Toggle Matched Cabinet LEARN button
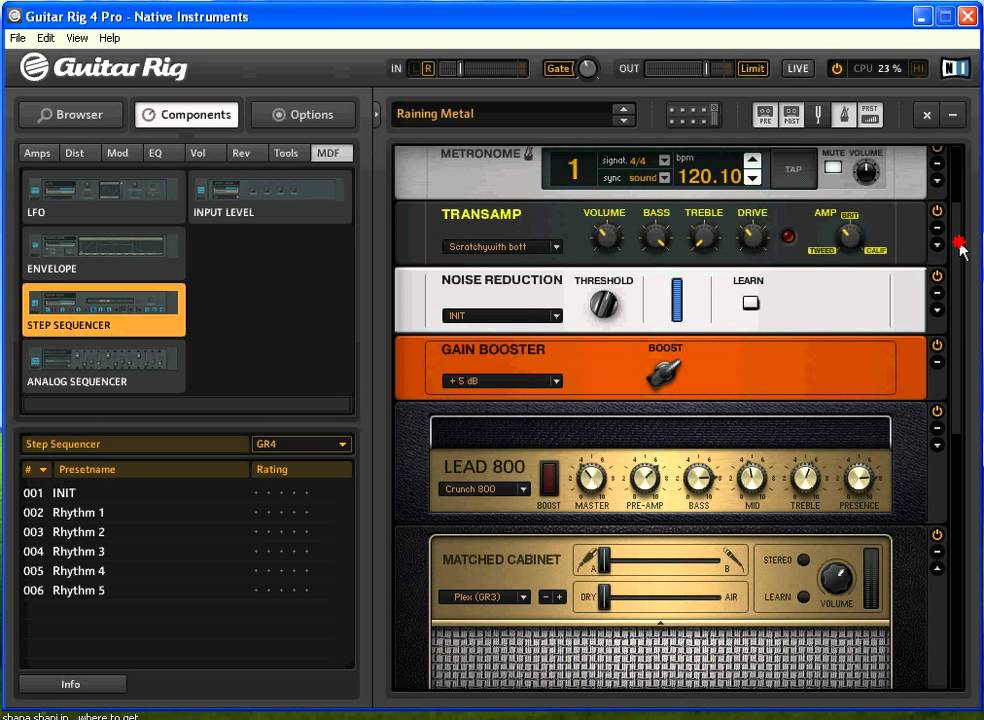Viewport: 984px width, 720px height. point(803,597)
